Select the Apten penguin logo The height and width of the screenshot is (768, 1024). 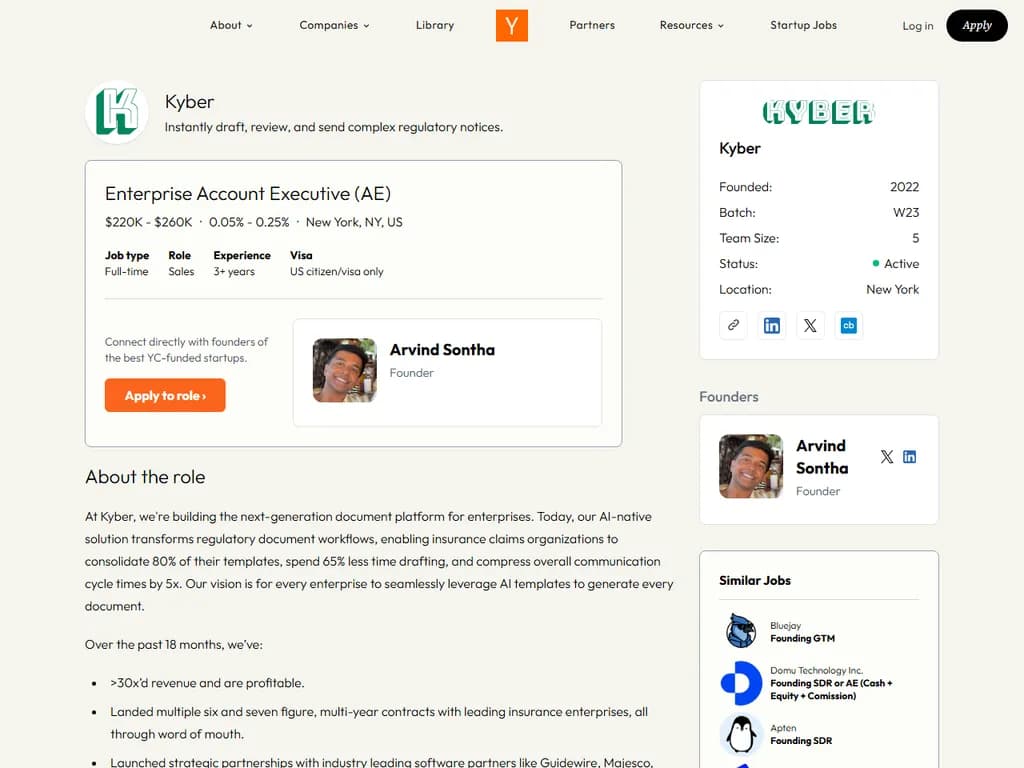click(x=739, y=734)
